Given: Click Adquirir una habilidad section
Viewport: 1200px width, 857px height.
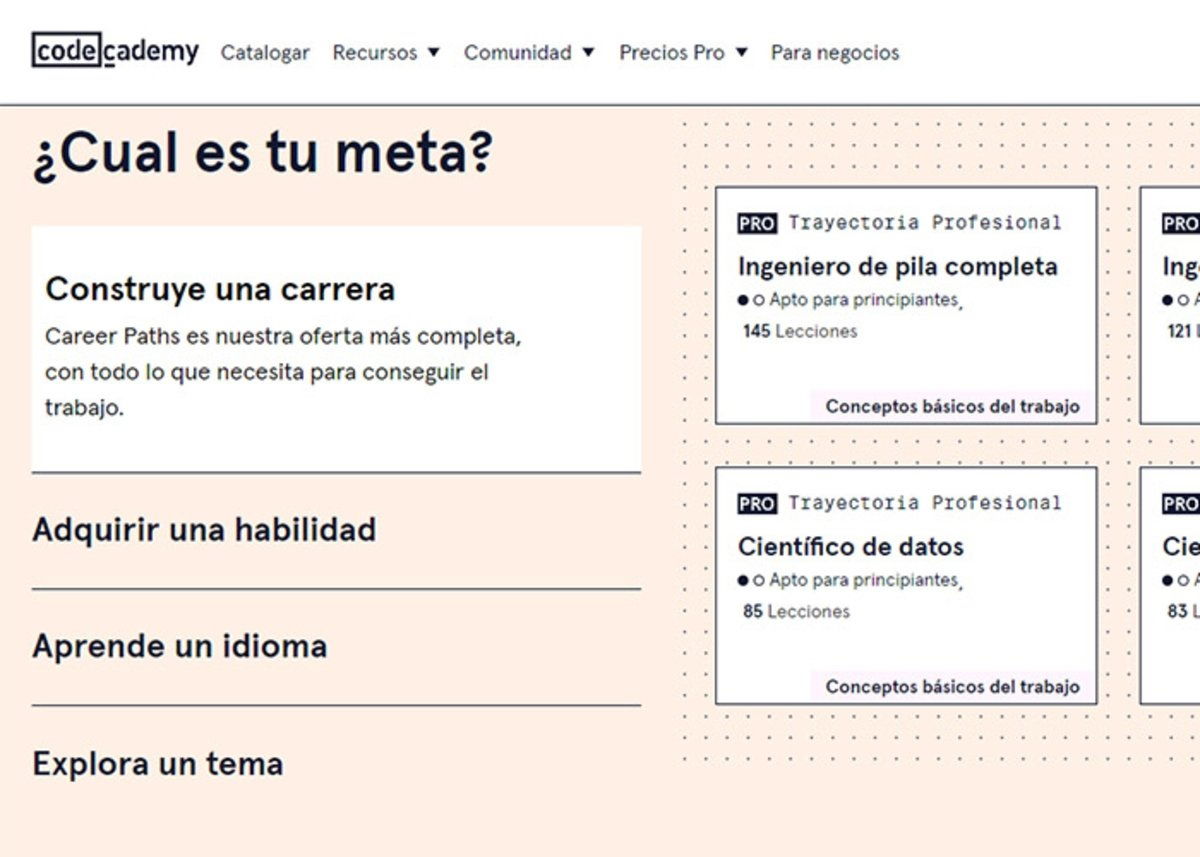Looking at the screenshot, I should tap(205, 530).
